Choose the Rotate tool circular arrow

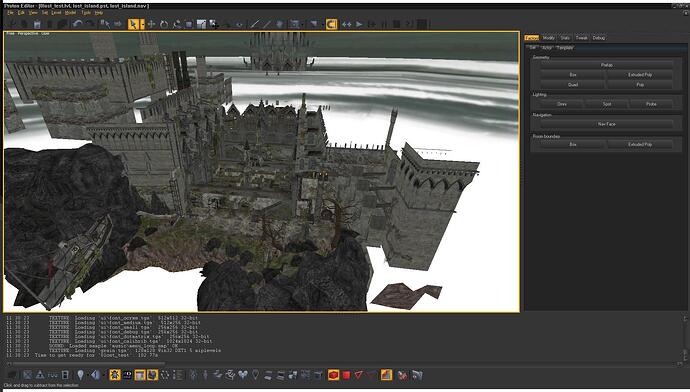pyautogui.click(x=164, y=24)
